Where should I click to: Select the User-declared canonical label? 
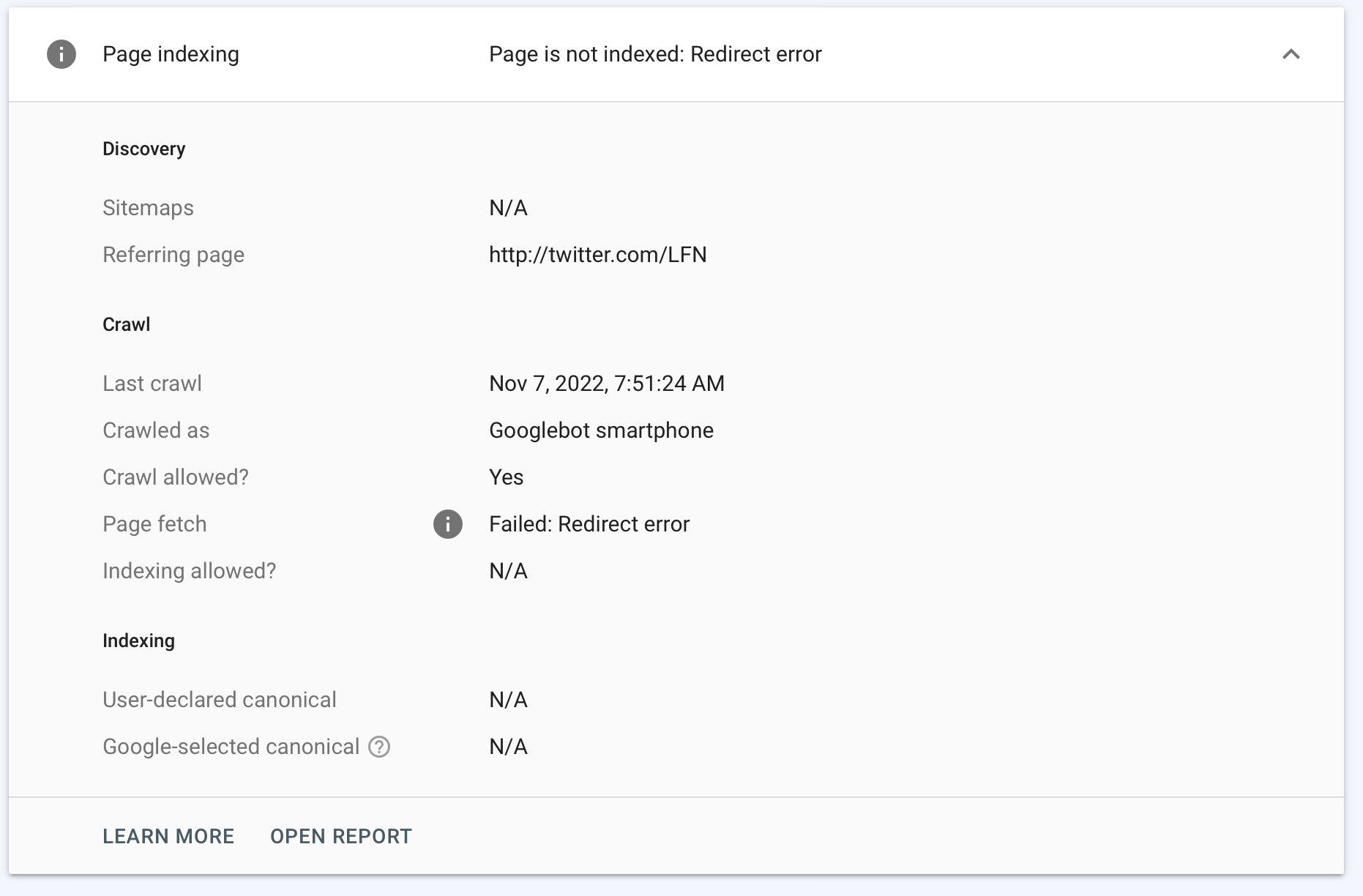219,700
